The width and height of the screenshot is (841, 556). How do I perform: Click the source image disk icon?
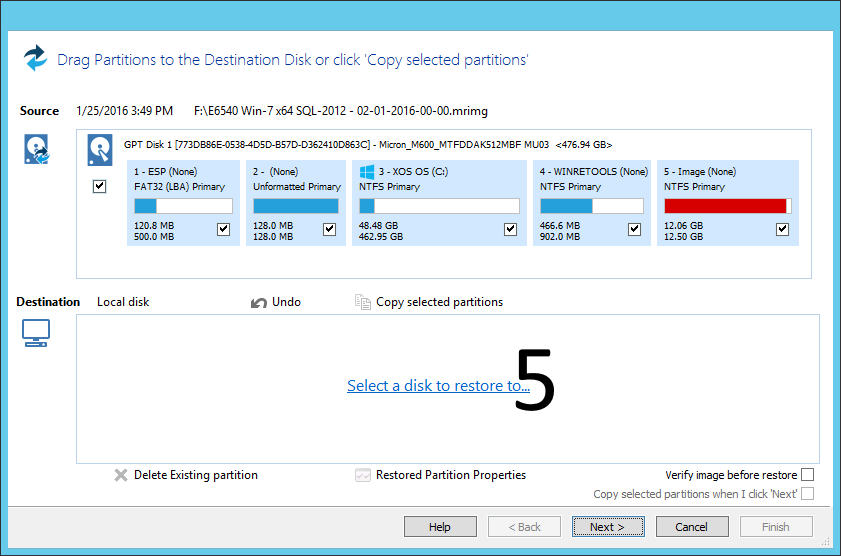coord(36,149)
